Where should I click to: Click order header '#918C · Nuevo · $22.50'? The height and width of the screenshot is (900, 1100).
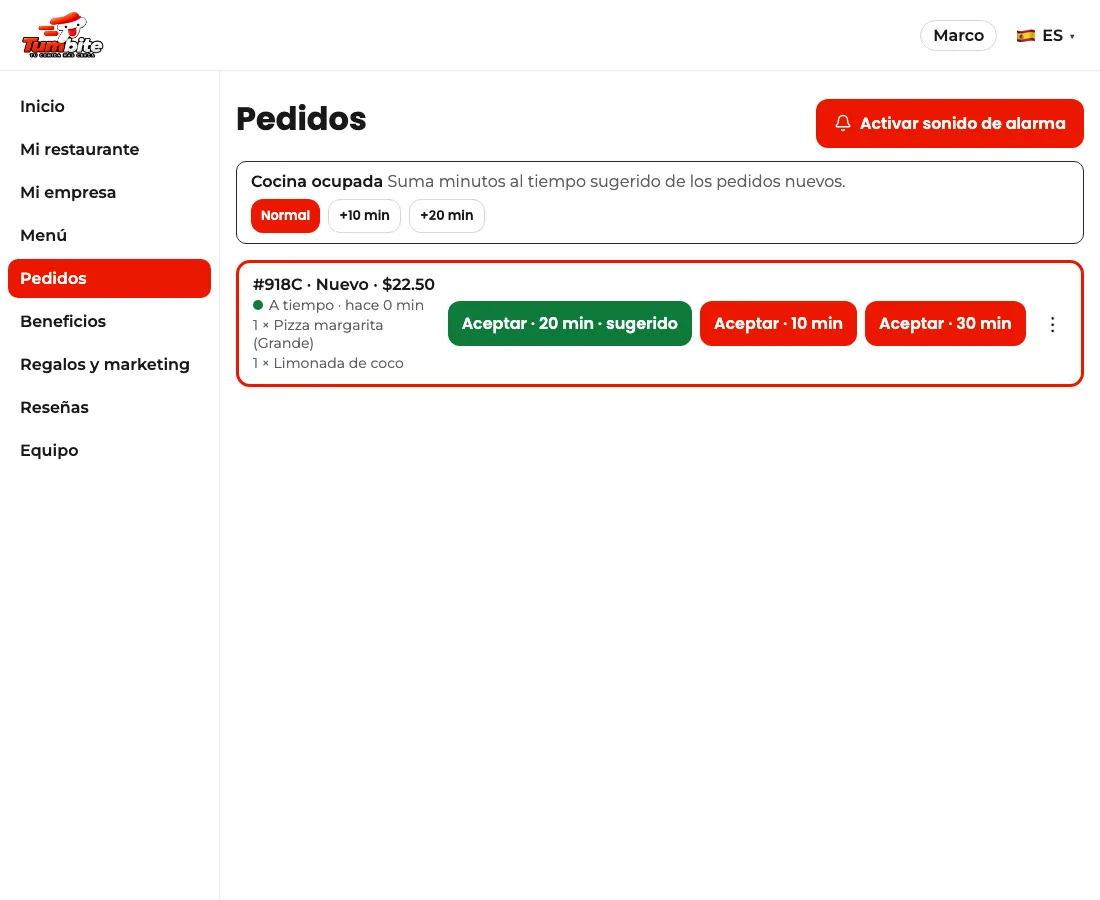[x=344, y=285]
